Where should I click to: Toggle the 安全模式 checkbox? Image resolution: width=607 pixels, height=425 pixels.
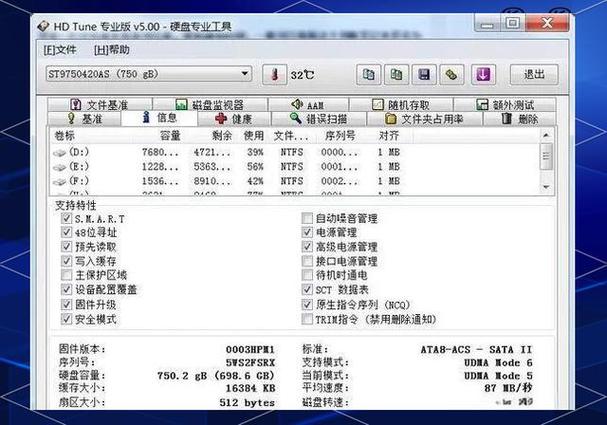click(67, 319)
